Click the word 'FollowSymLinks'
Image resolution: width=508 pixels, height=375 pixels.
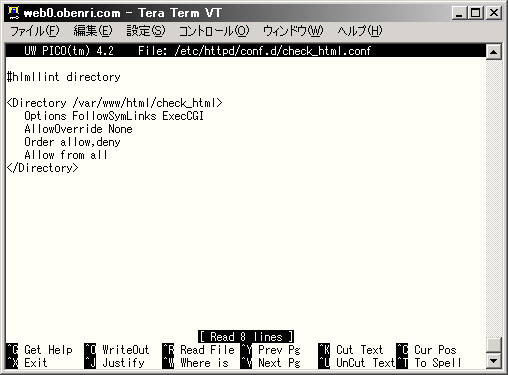(x=114, y=116)
